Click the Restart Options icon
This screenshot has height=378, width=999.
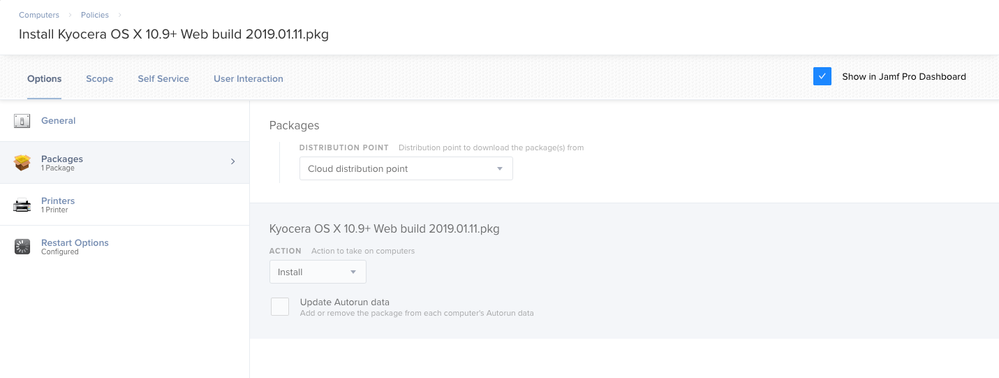click(22, 247)
